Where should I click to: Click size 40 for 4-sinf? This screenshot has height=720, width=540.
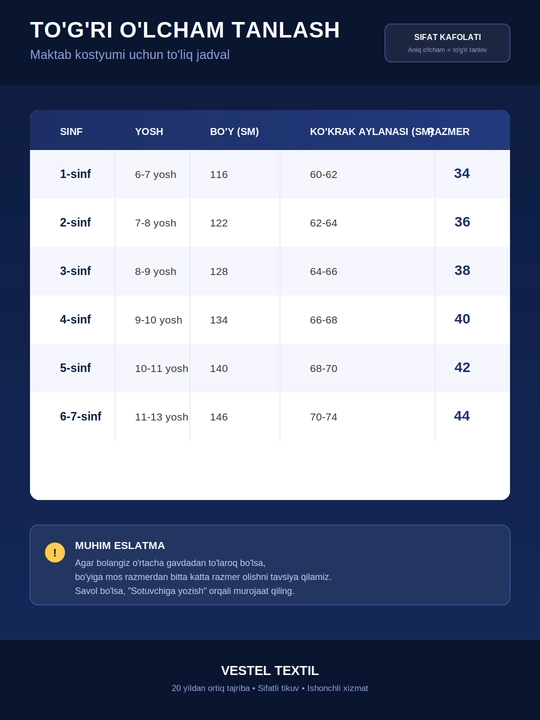pos(462,319)
